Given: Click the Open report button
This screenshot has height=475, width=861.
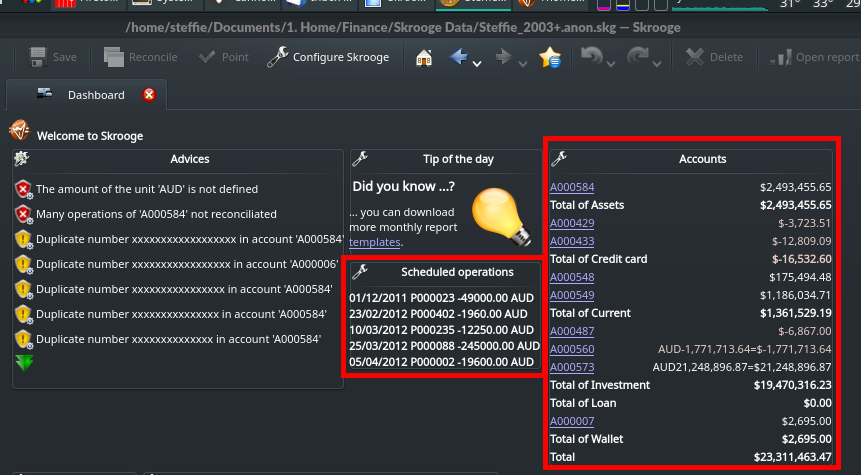Looking at the screenshot, I should pos(814,57).
